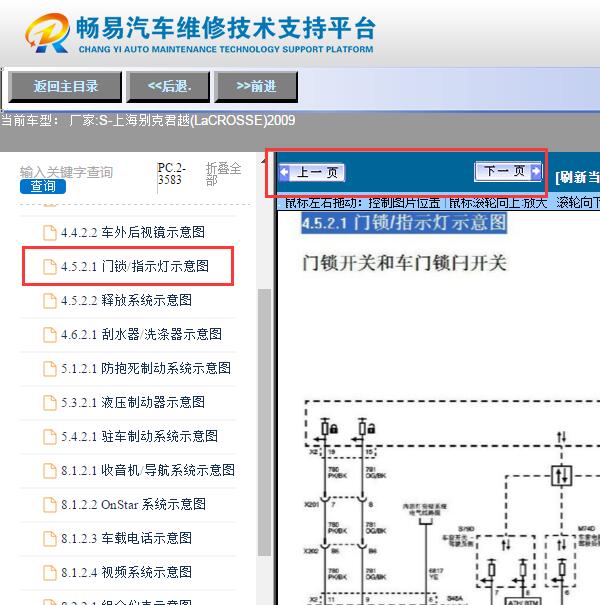600x605 pixels.
Task: Click document icon beside 收音机/导航系统示意图
Action: 49,470
